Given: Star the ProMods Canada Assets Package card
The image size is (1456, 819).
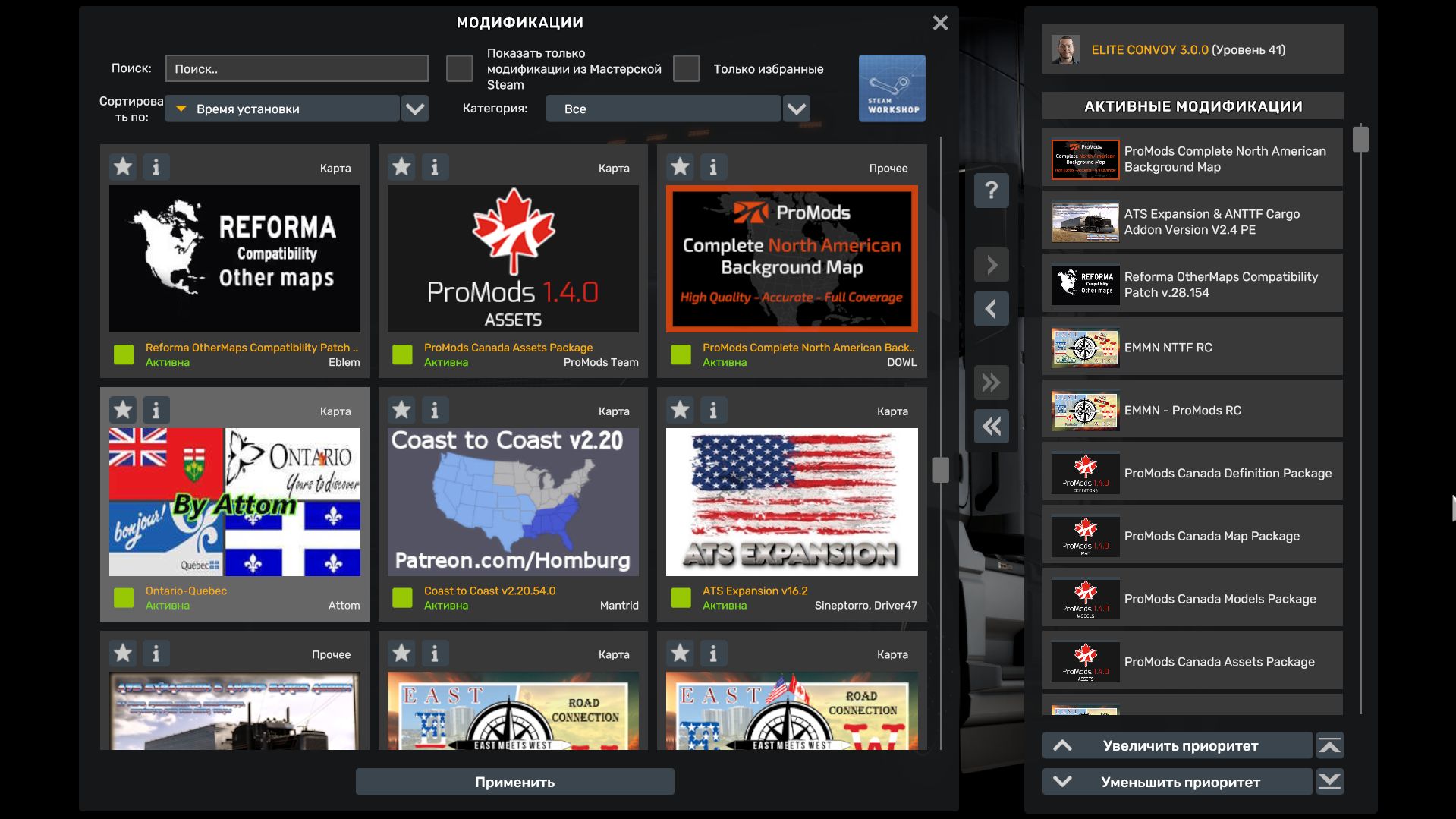Looking at the screenshot, I should click(x=401, y=167).
